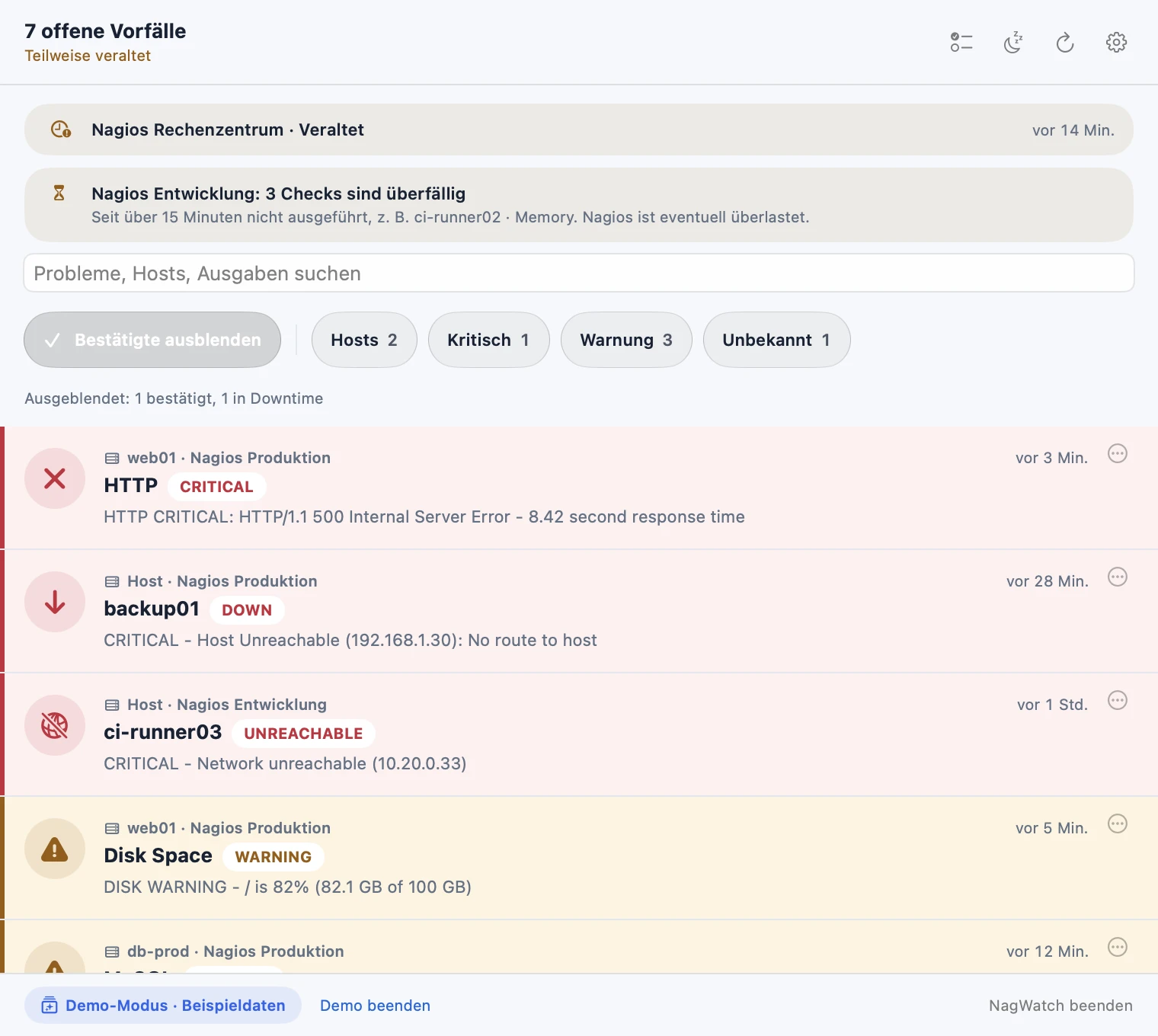Click the 'Disk Space' service name
1158x1036 pixels.
pos(158,855)
